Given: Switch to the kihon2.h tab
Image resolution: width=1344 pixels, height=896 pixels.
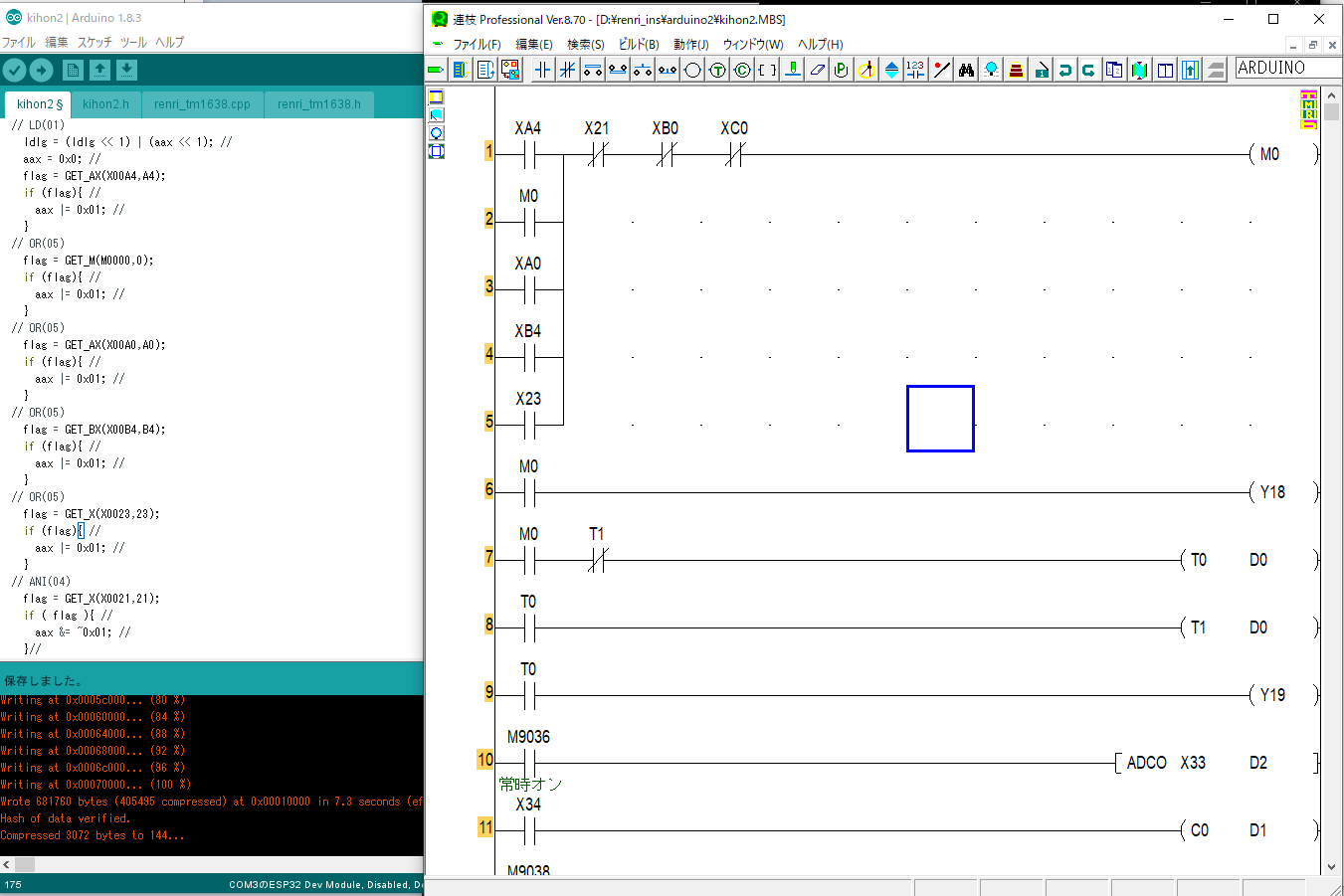Looking at the screenshot, I should [x=105, y=103].
